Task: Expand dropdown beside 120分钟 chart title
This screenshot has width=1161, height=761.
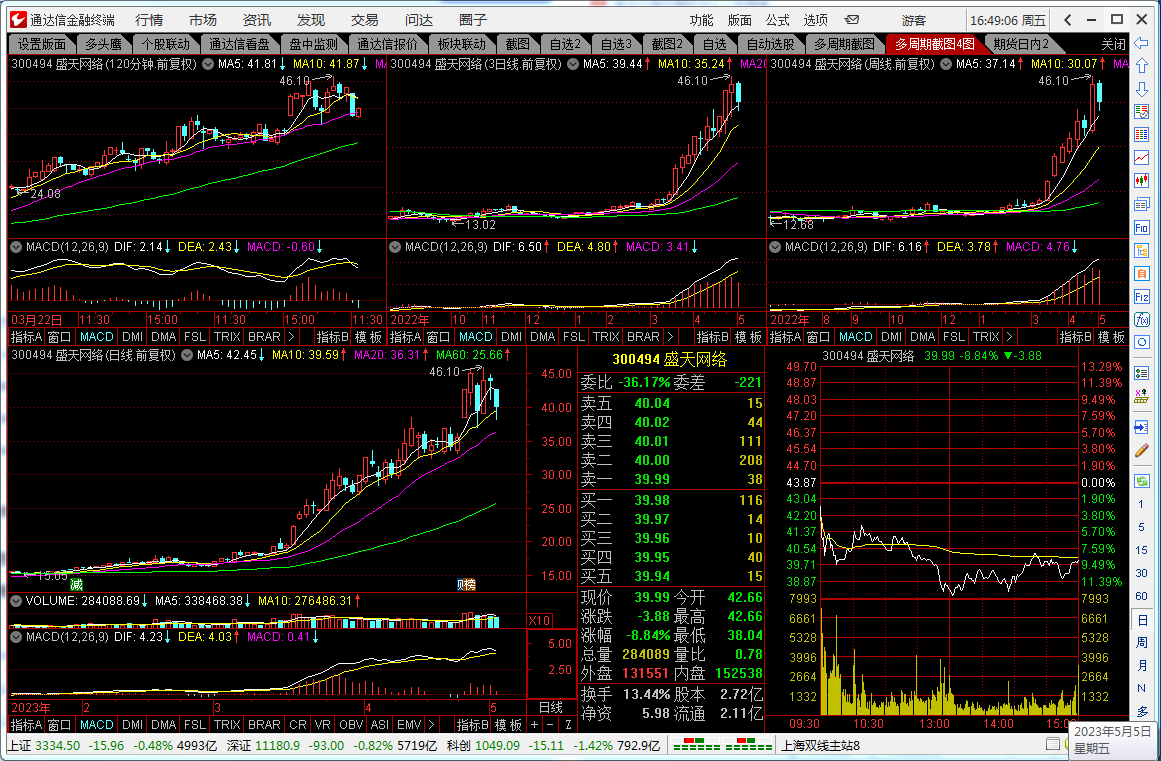Action: (208, 64)
